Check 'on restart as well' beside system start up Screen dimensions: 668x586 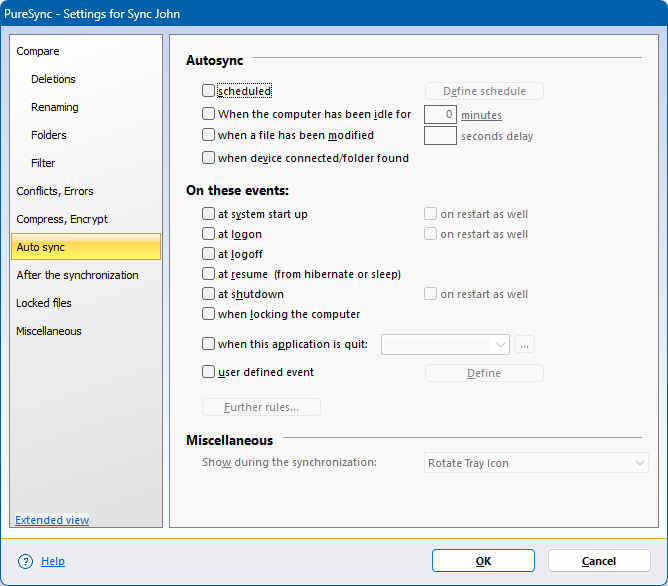tap(430, 213)
